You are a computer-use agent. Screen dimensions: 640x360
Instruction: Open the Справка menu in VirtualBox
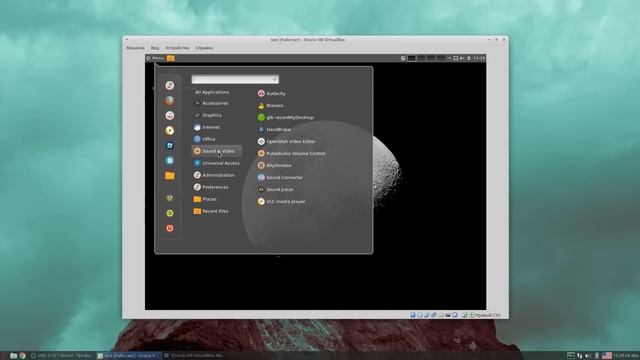pos(204,48)
